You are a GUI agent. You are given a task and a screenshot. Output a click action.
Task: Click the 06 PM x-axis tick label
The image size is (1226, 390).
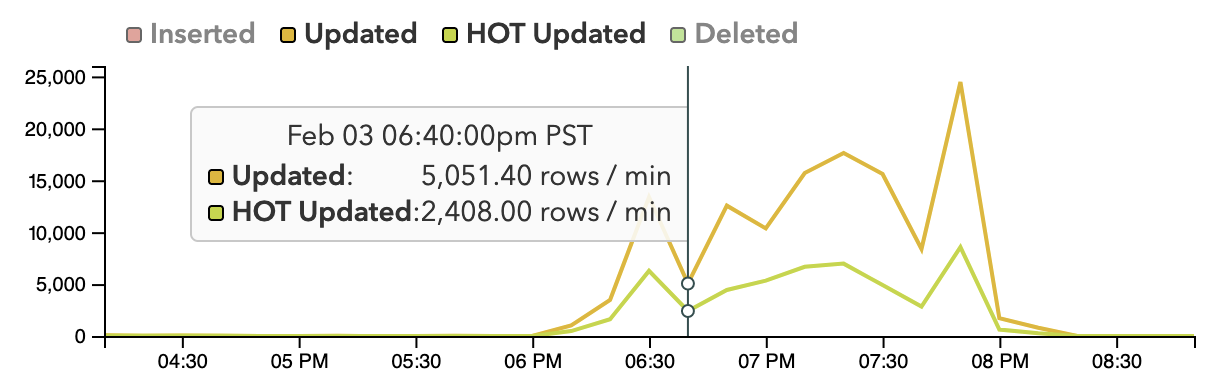(533, 361)
